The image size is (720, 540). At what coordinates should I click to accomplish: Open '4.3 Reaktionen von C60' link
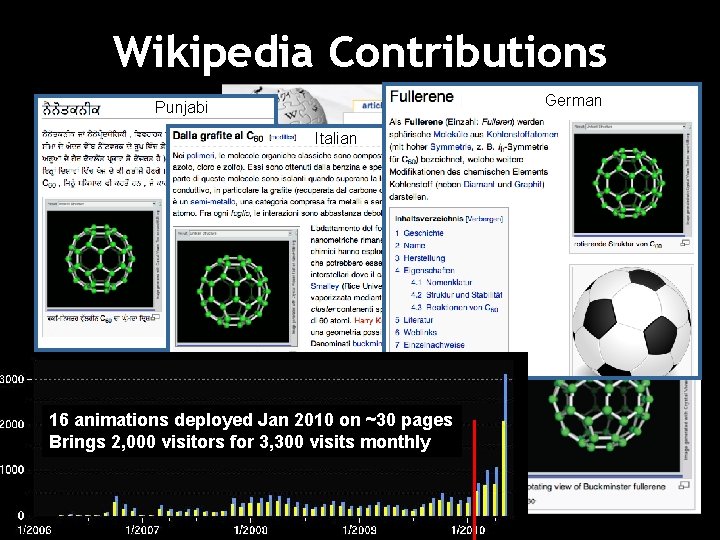(x=455, y=308)
